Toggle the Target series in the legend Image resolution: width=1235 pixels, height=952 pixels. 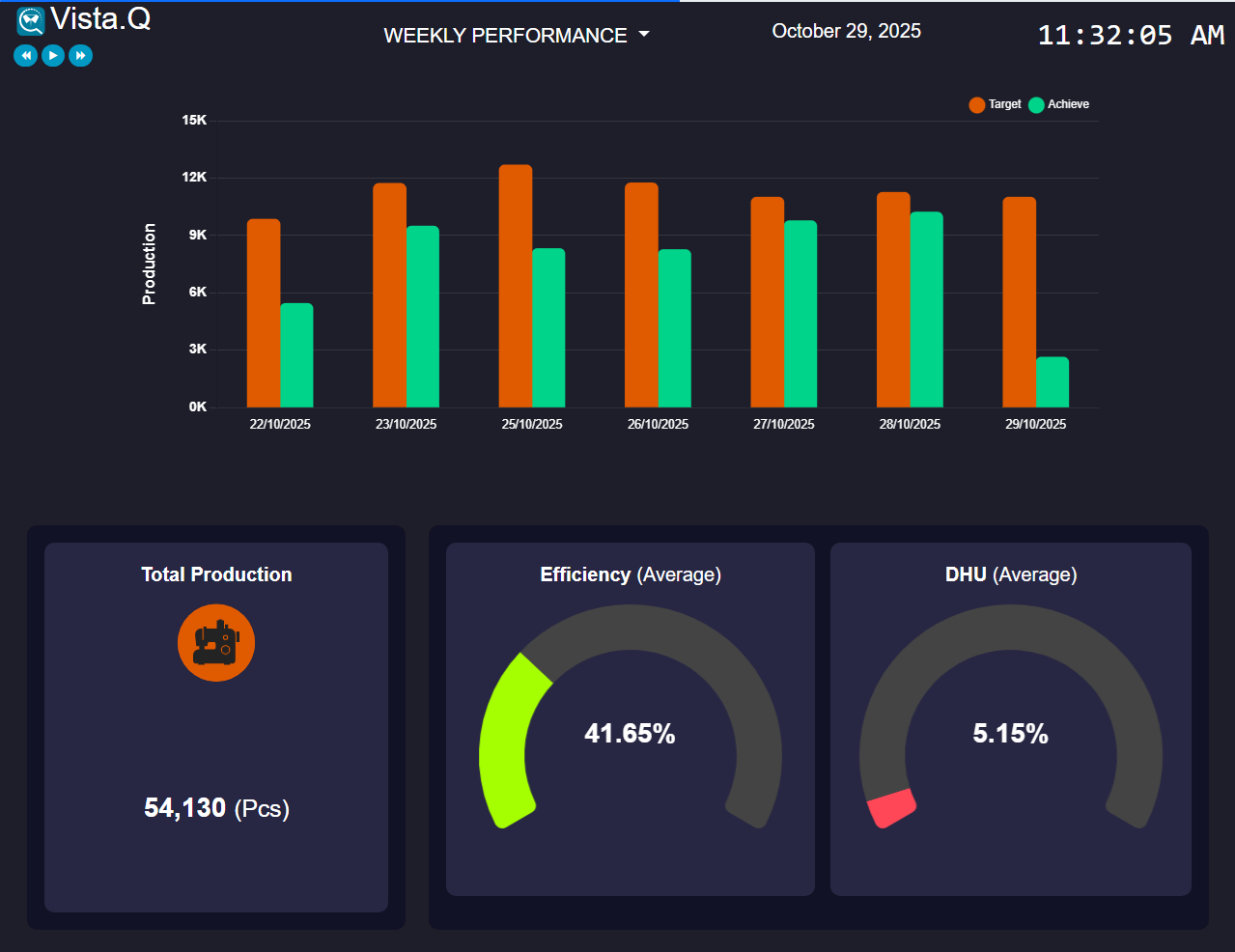point(995,104)
